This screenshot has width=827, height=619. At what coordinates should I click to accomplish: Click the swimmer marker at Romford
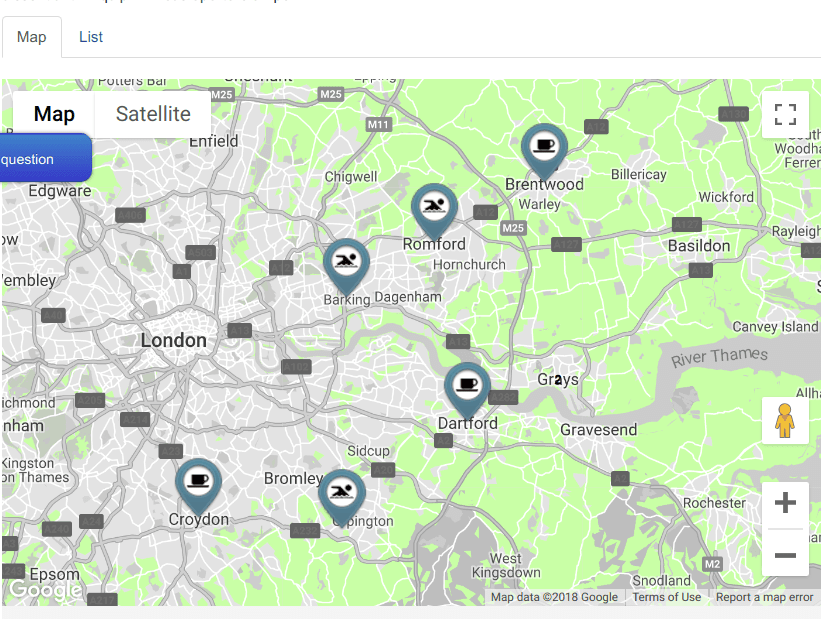tap(434, 210)
